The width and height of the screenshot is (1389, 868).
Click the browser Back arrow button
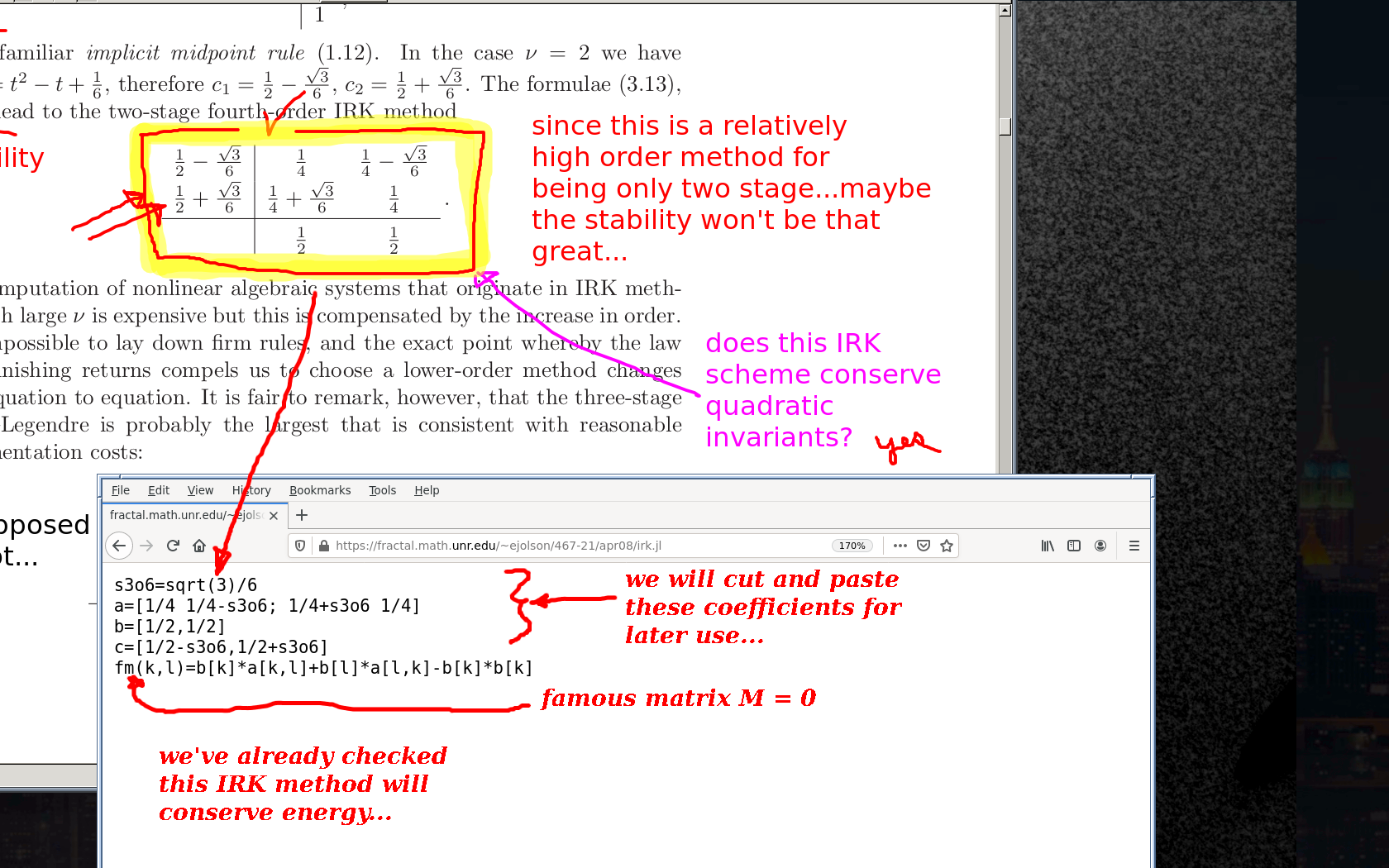tap(119, 546)
